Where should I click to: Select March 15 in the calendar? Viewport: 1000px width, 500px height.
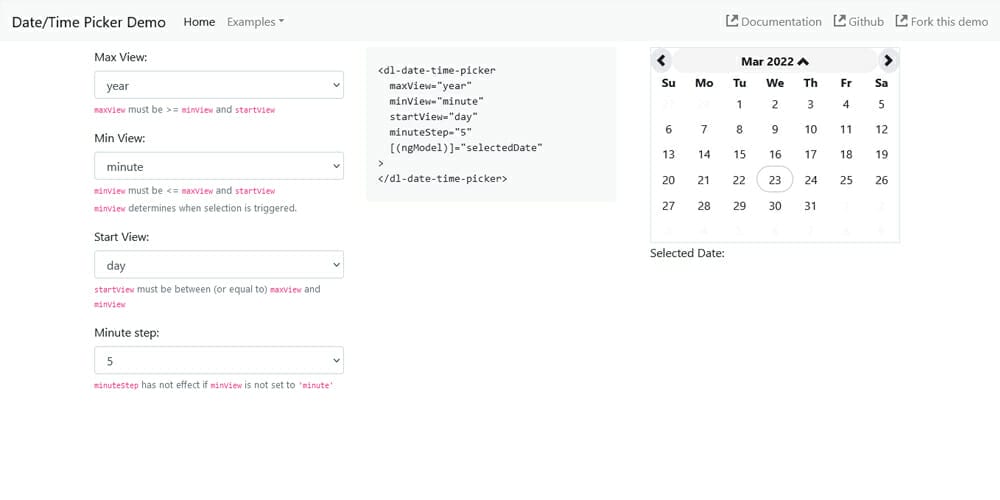tap(739, 154)
